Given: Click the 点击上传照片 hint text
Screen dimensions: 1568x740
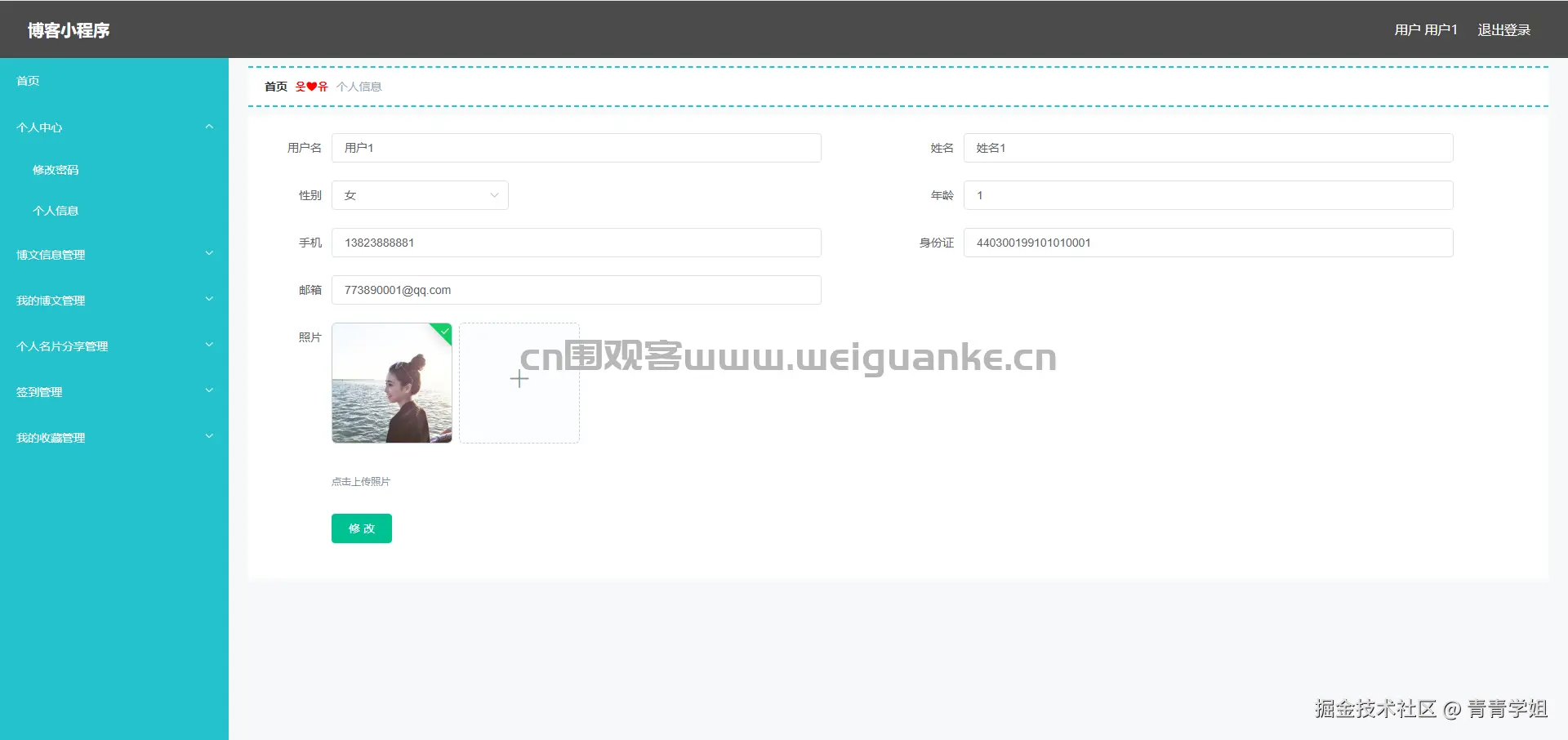Looking at the screenshot, I should [361, 482].
